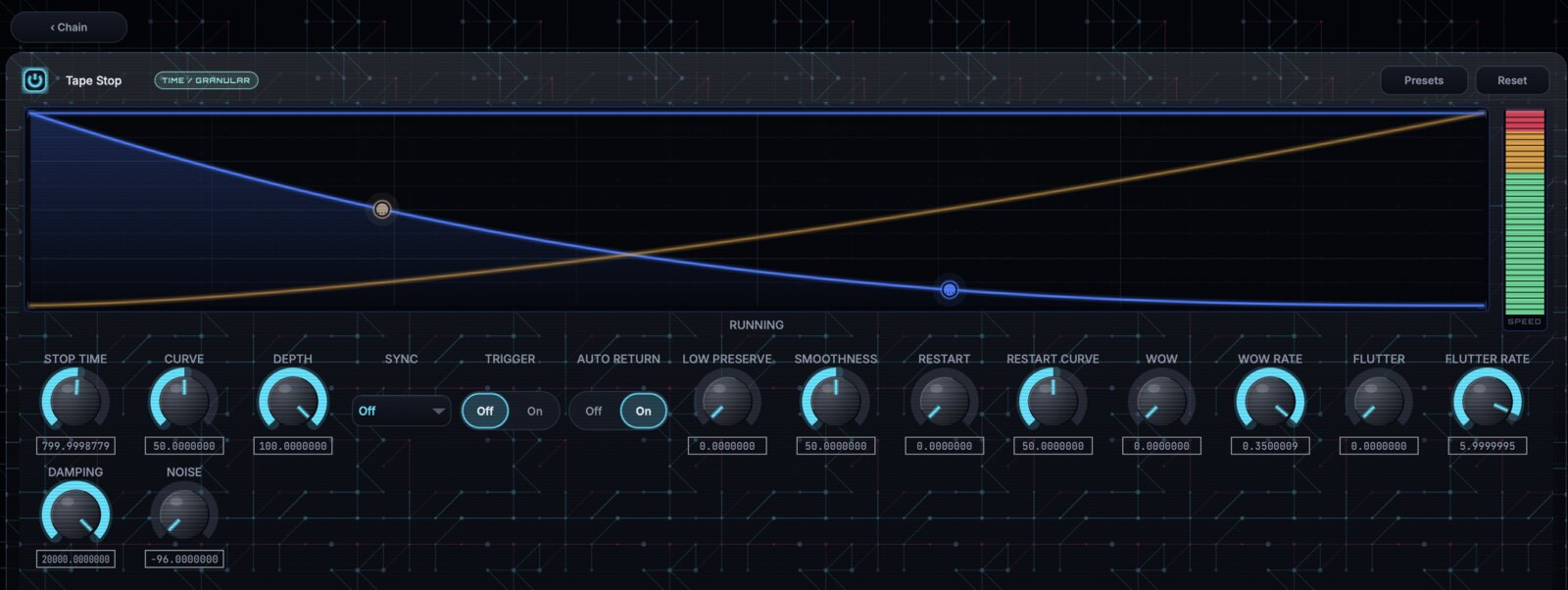Click the Stop Time value field 799.9998779
The image size is (1568, 590).
(75, 446)
